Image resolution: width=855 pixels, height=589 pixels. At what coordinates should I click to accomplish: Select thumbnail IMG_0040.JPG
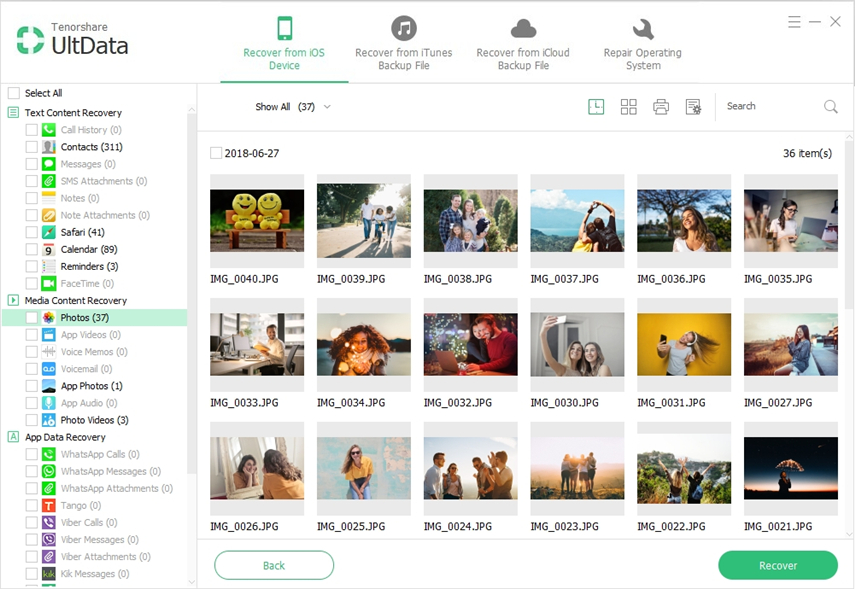(257, 220)
